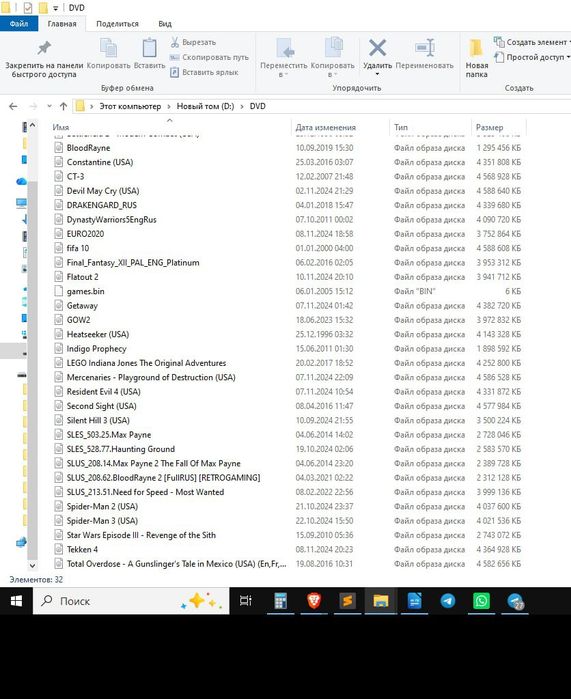Viewport: 571px width, 699px height.
Task: Pin to Quick Access with the pushpin icon
Action: point(44,48)
